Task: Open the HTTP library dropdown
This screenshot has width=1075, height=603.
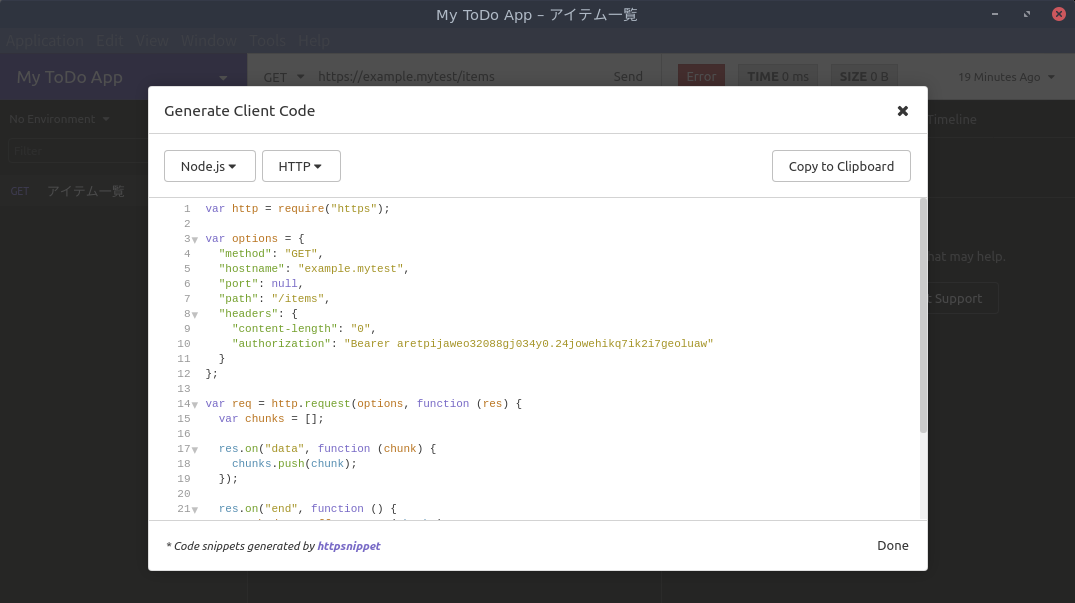Action: [x=301, y=166]
